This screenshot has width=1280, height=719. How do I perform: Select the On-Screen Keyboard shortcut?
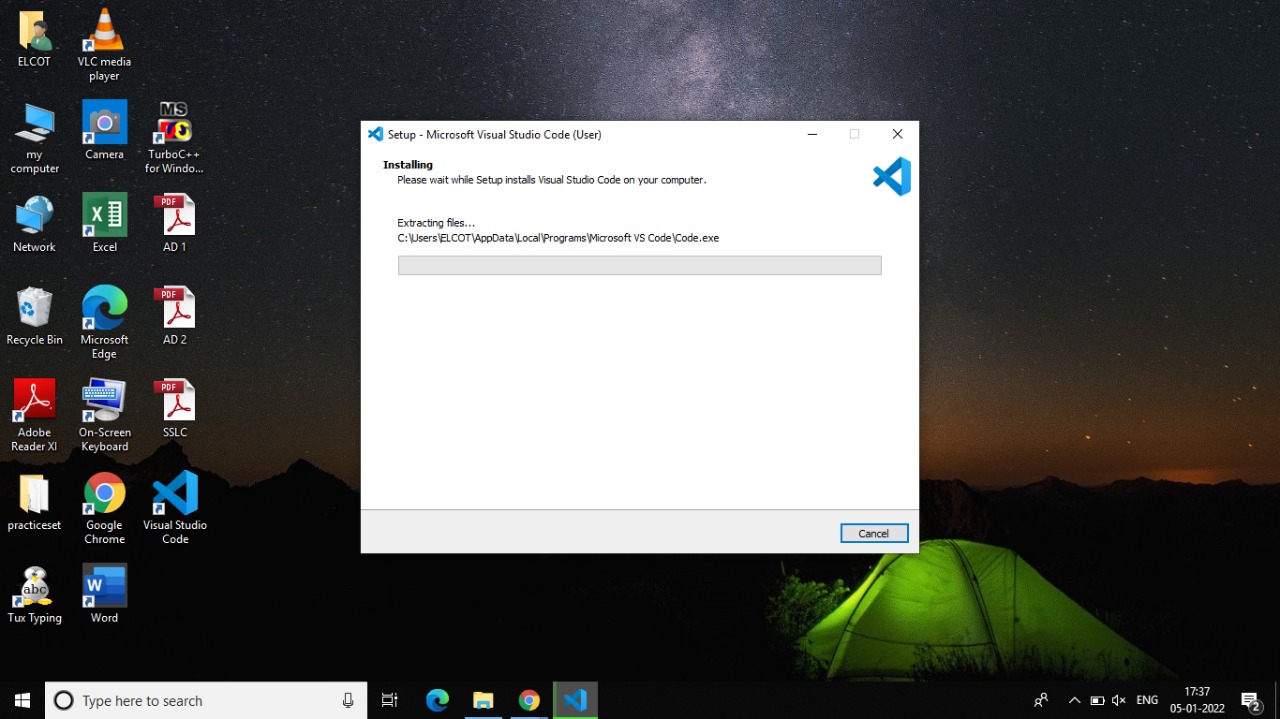pos(104,417)
